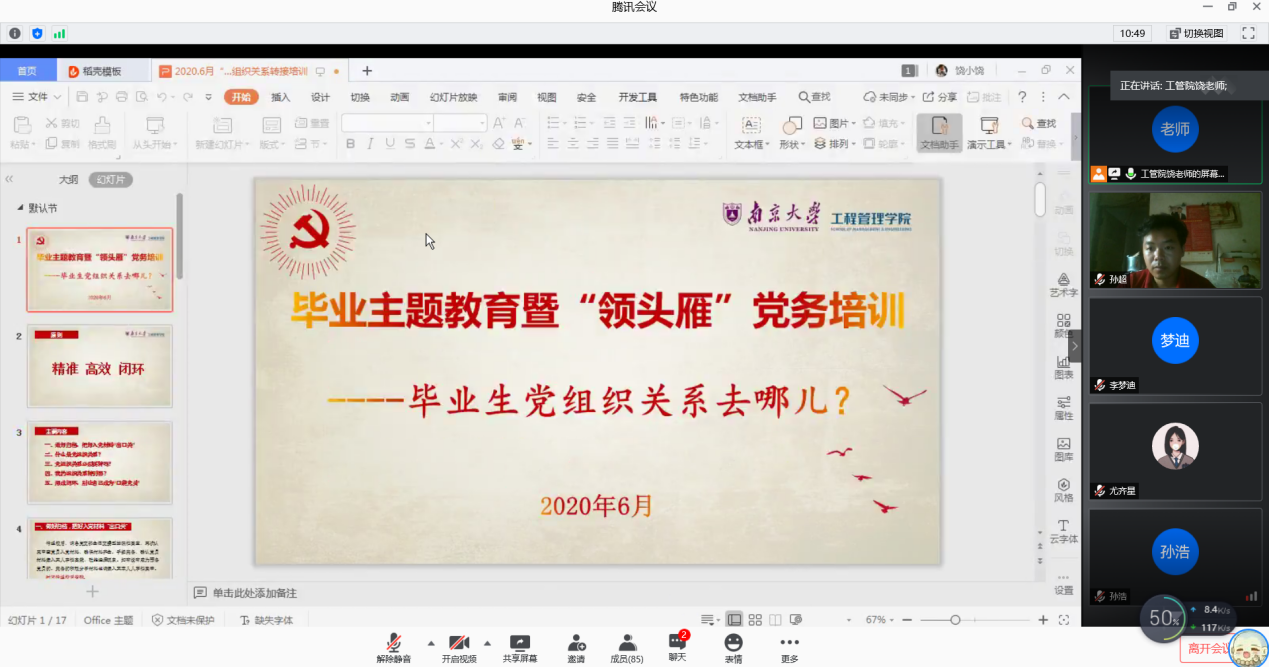Open the 邀请 invite icon
Viewport: 1269px width, 667px height.
point(576,643)
